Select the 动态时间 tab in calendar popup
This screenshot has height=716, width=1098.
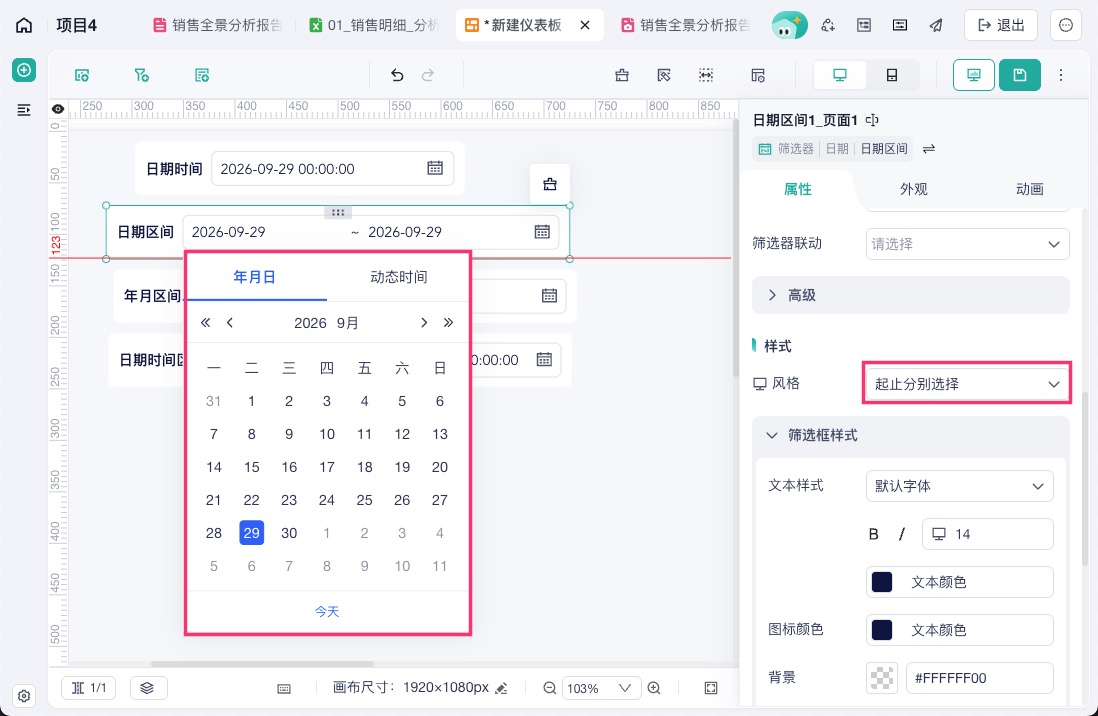pyautogui.click(x=398, y=277)
